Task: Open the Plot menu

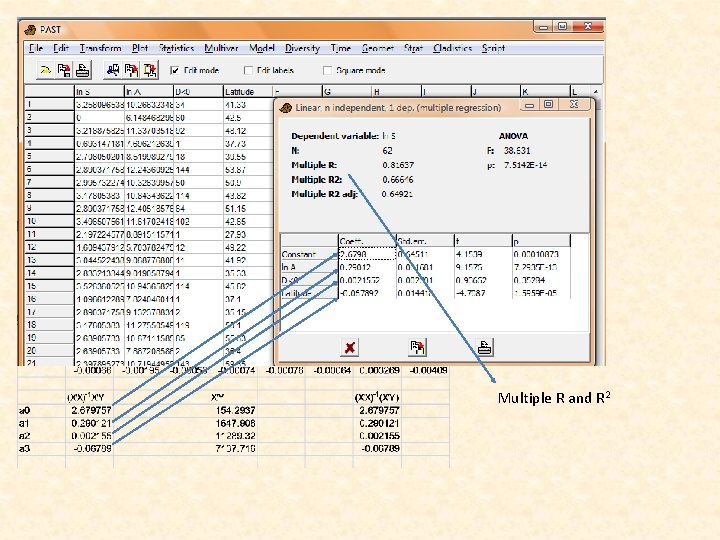Action: pyautogui.click(x=140, y=48)
